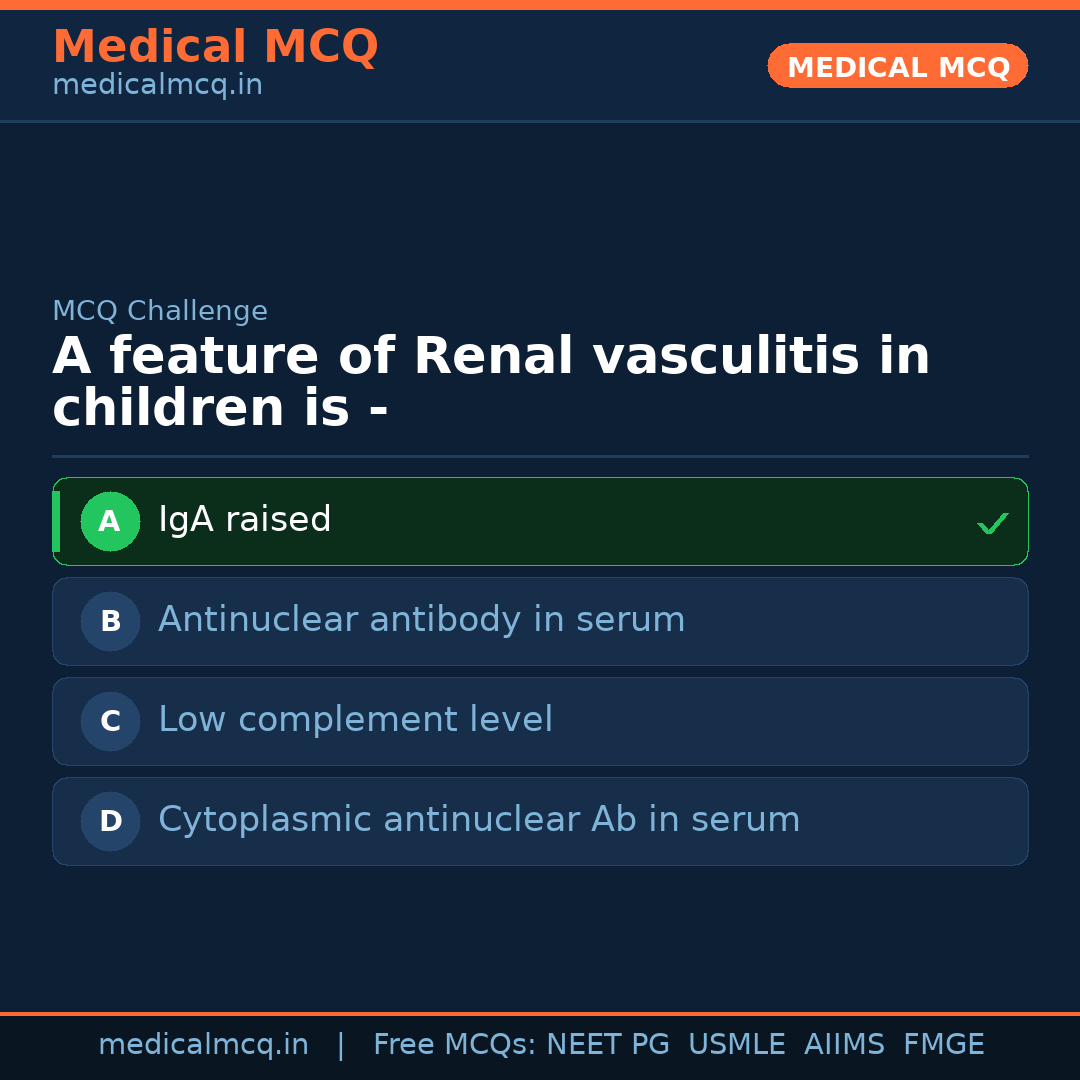Click the green bar left of option A

click(x=56, y=521)
